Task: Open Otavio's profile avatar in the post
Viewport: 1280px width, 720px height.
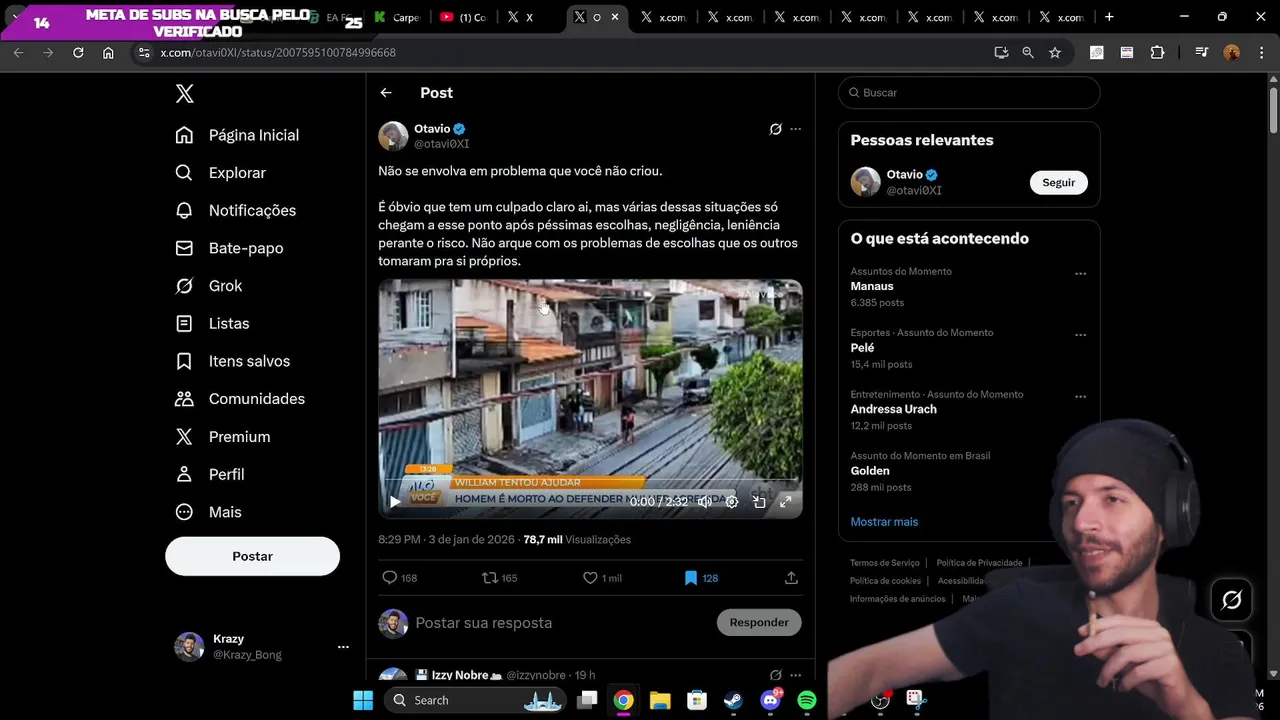Action: 393,136
